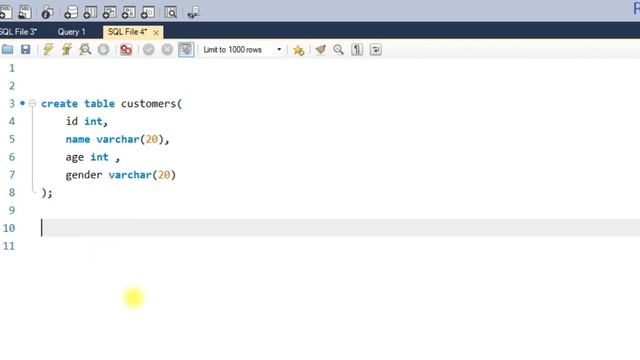
Task: Click line number 1 in the gutter
Action: [12, 68]
